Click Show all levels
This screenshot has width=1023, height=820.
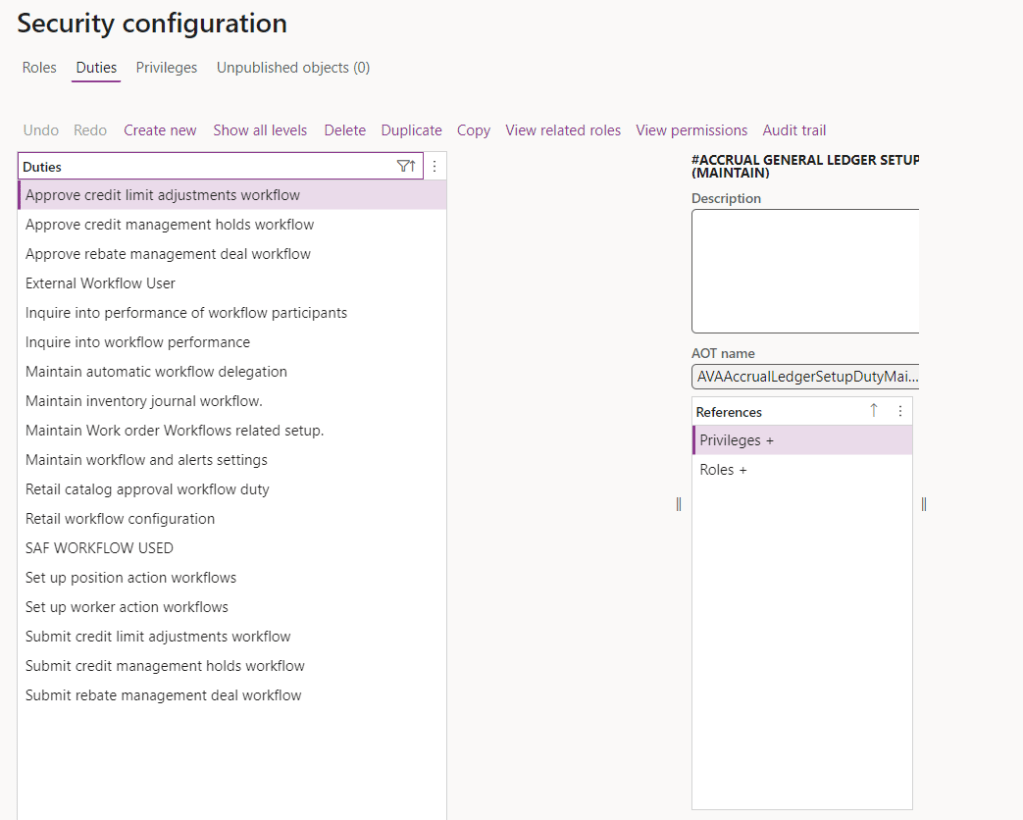(260, 130)
